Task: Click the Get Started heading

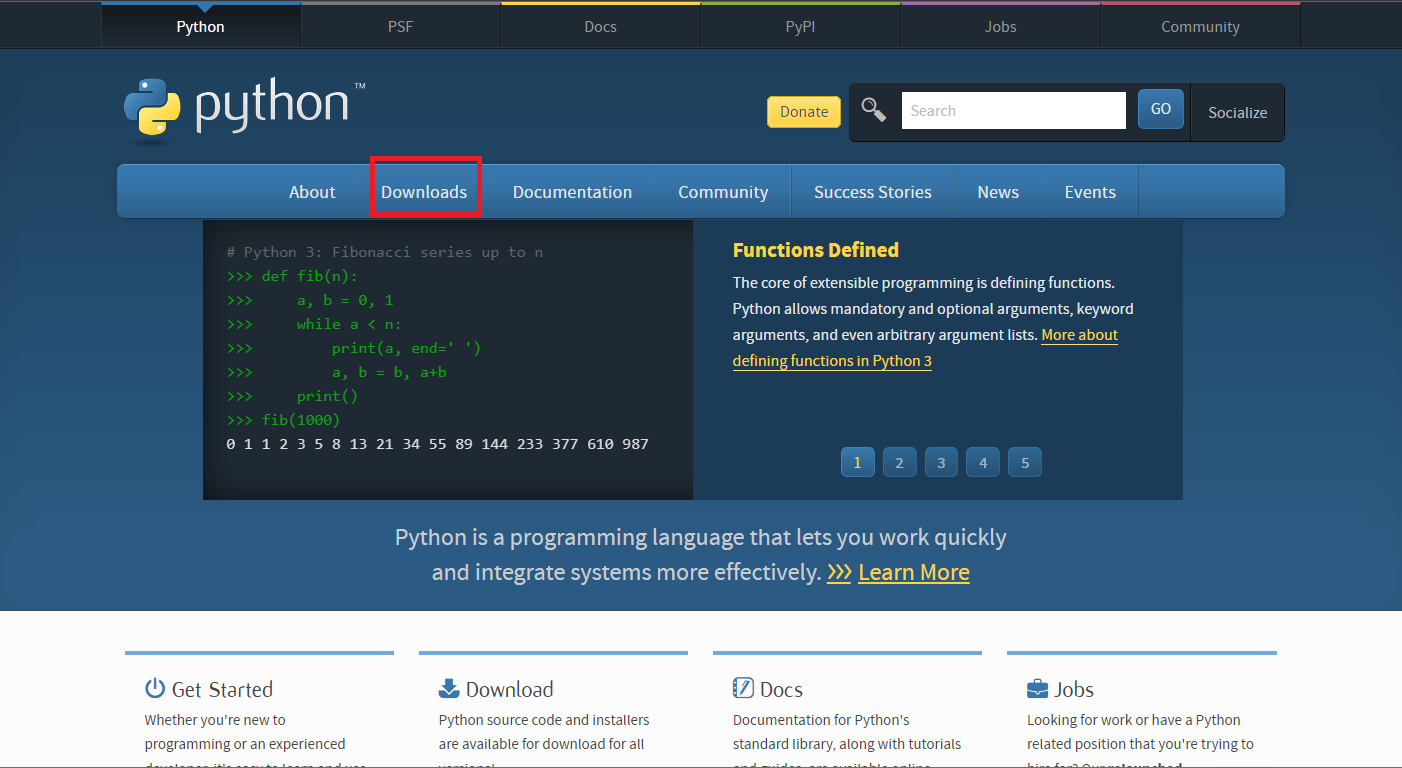Action: click(222, 689)
